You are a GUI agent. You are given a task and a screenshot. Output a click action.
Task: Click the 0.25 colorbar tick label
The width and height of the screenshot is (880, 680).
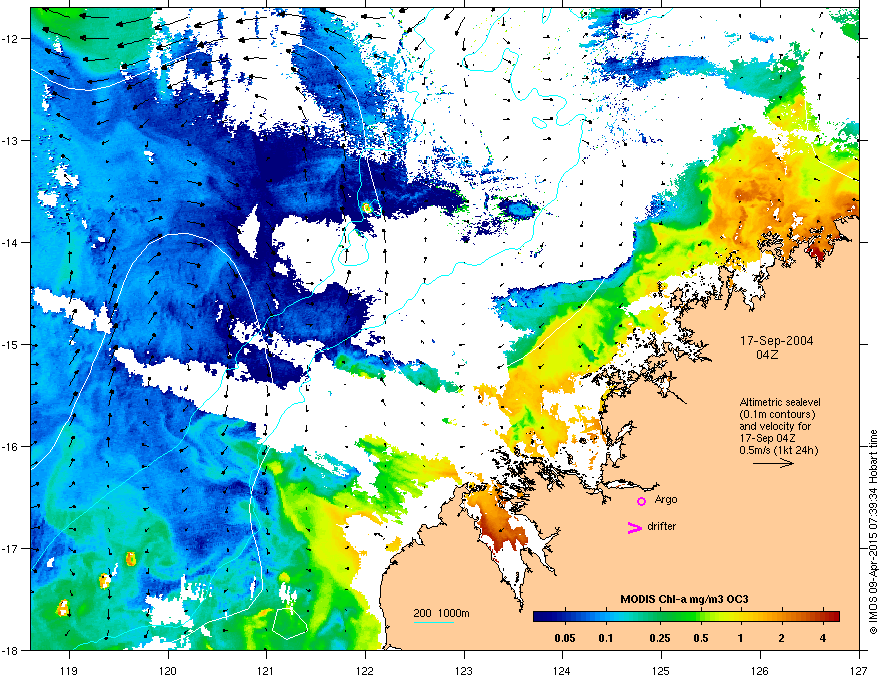tap(660, 638)
